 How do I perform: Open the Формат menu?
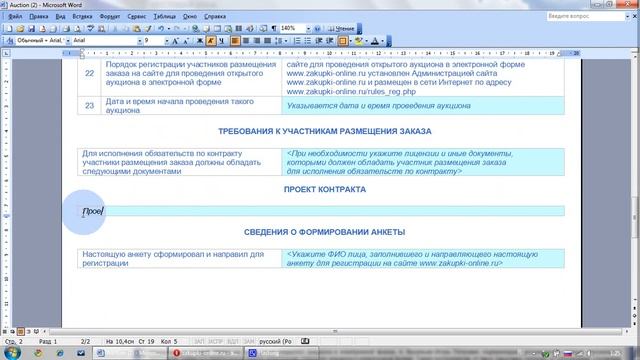[x=110, y=16]
